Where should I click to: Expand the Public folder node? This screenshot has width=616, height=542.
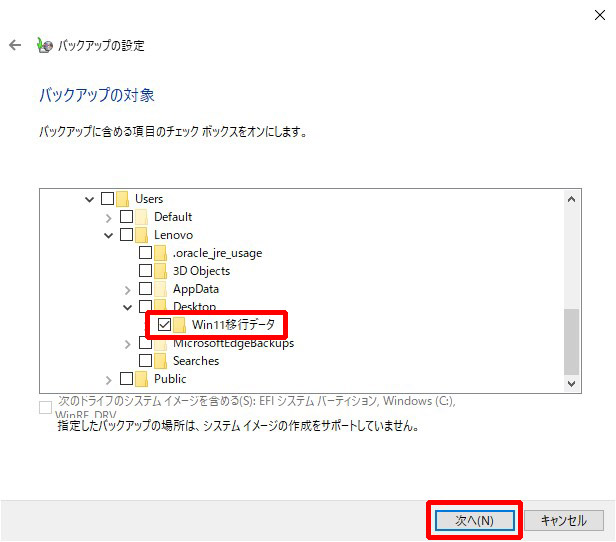tap(109, 380)
